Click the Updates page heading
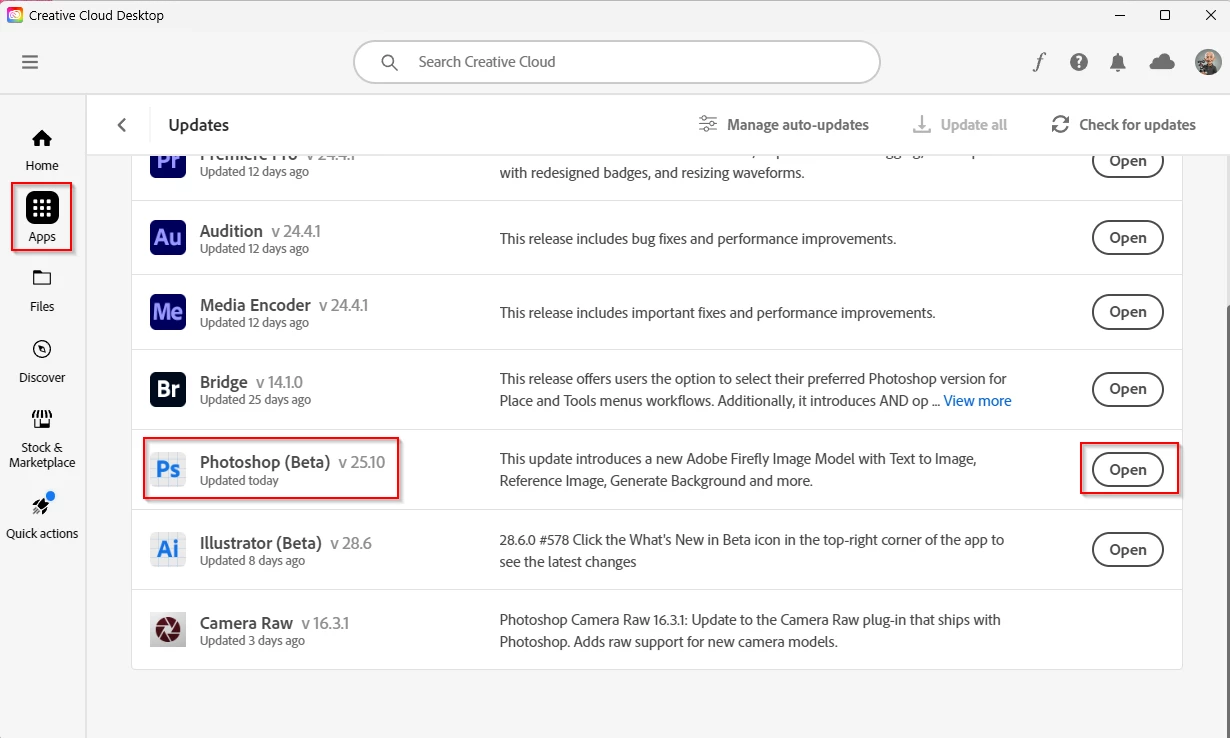Screen dimensions: 1230x738 pyautogui.click(x=199, y=125)
